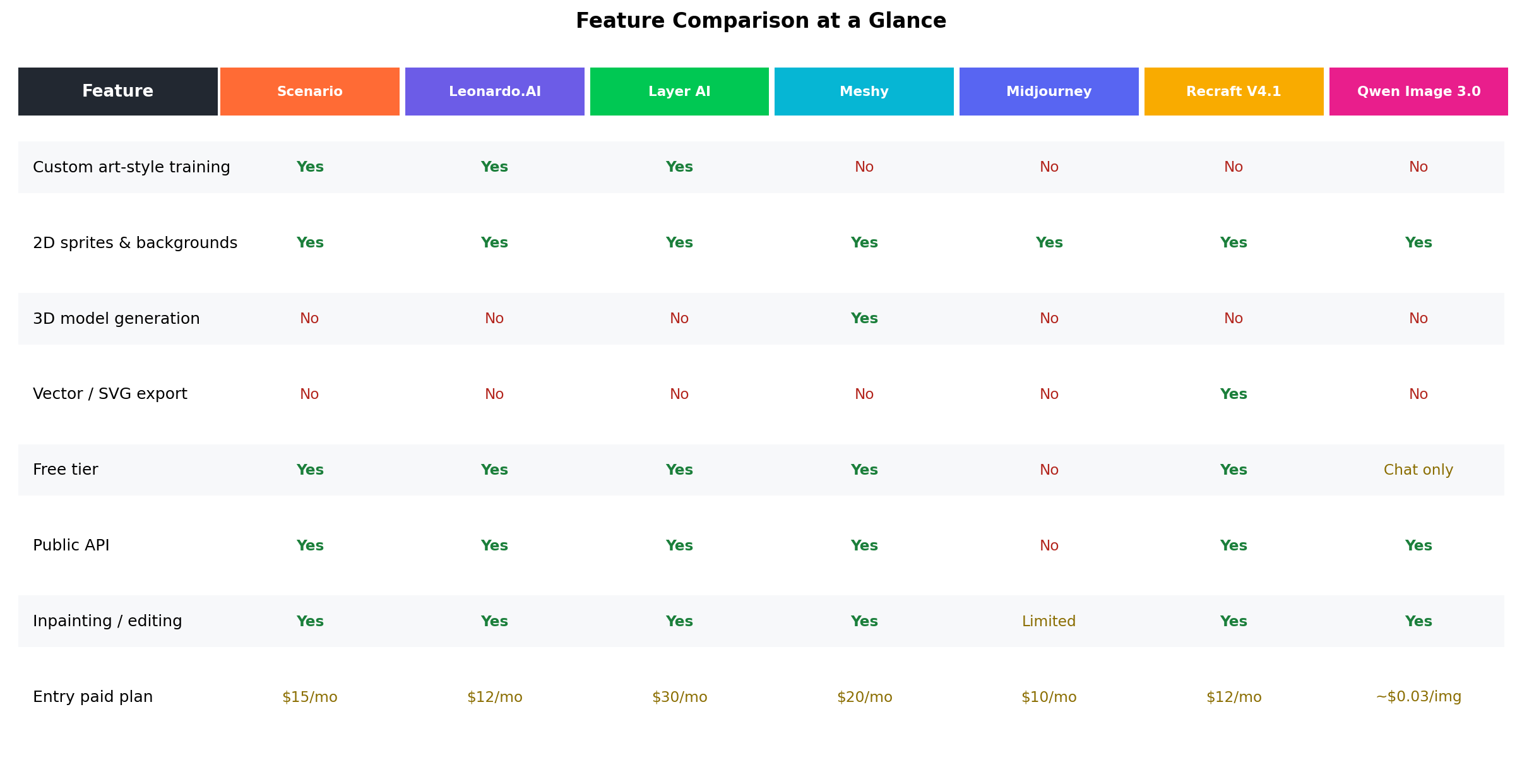
Task: Click Qwen's Yes in the Public API row
Action: pyautogui.click(x=1418, y=545)
